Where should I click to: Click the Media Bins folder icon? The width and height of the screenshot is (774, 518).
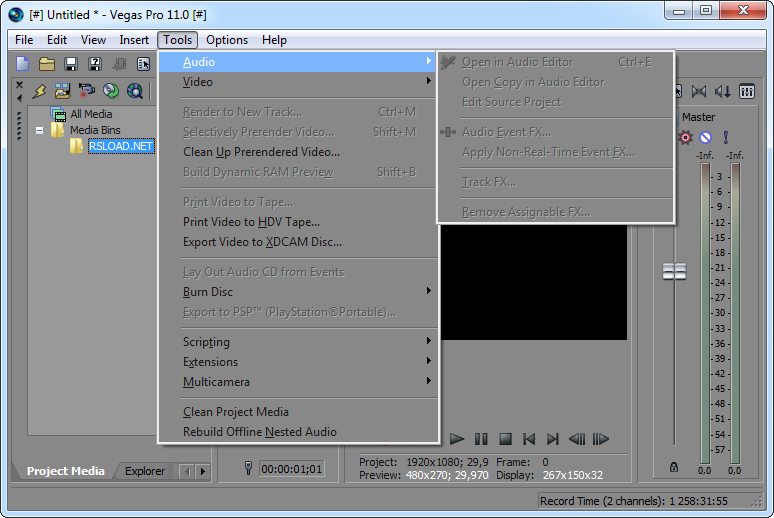pyautogui.click(x=58, y=130)
